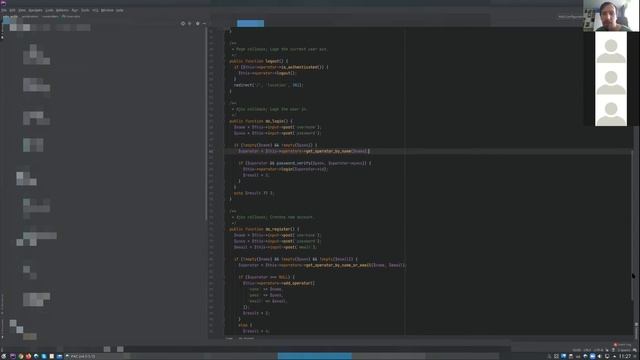
Task: Open the Edit menu
Action: [12, 10]
